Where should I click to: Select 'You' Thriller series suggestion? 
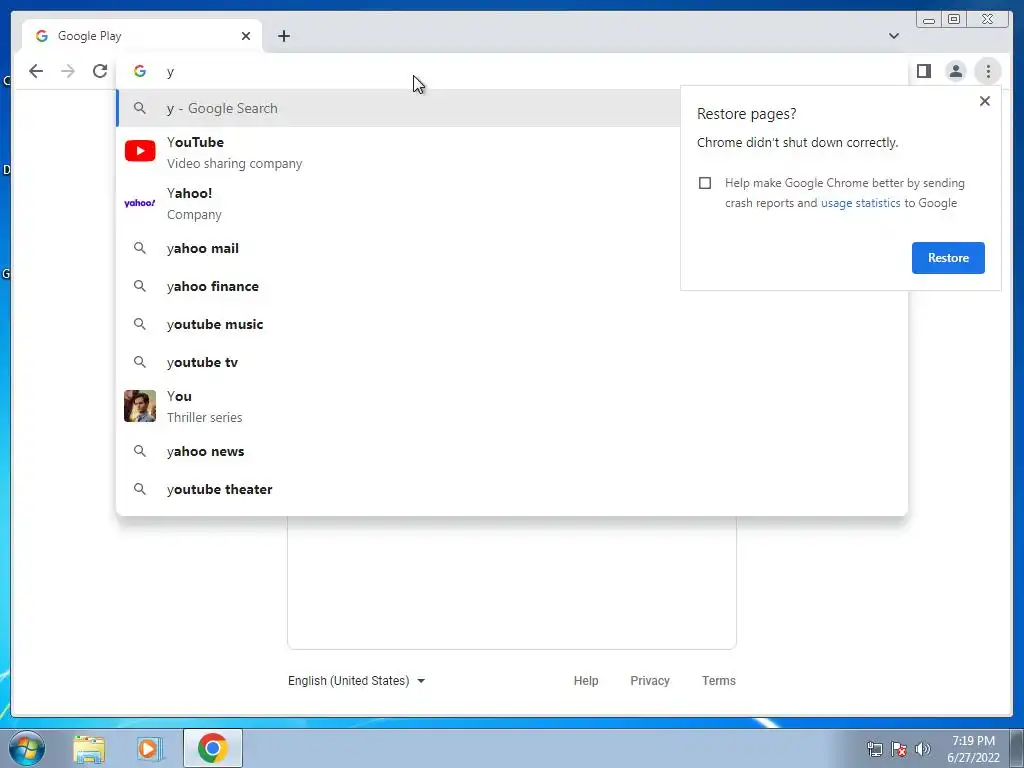[x=511, y=406]
